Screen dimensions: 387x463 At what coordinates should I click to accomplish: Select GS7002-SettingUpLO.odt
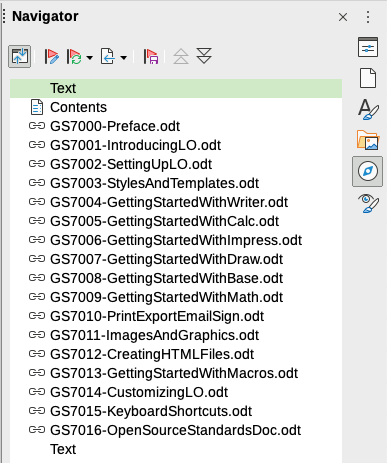131,164
